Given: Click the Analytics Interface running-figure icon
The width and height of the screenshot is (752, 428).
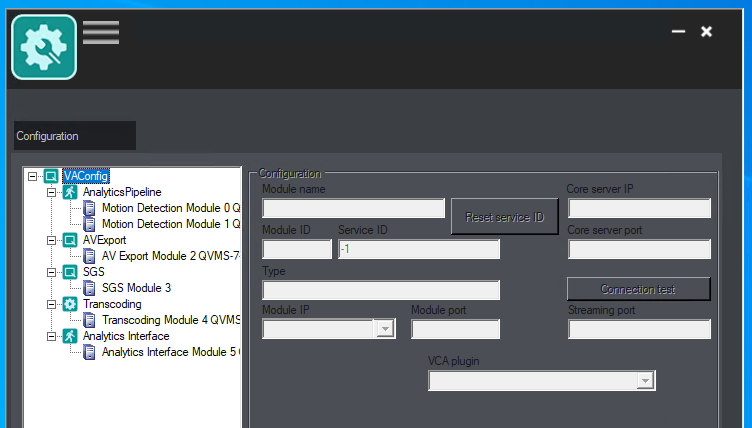Looking at the screenshot, I should 70,336.
